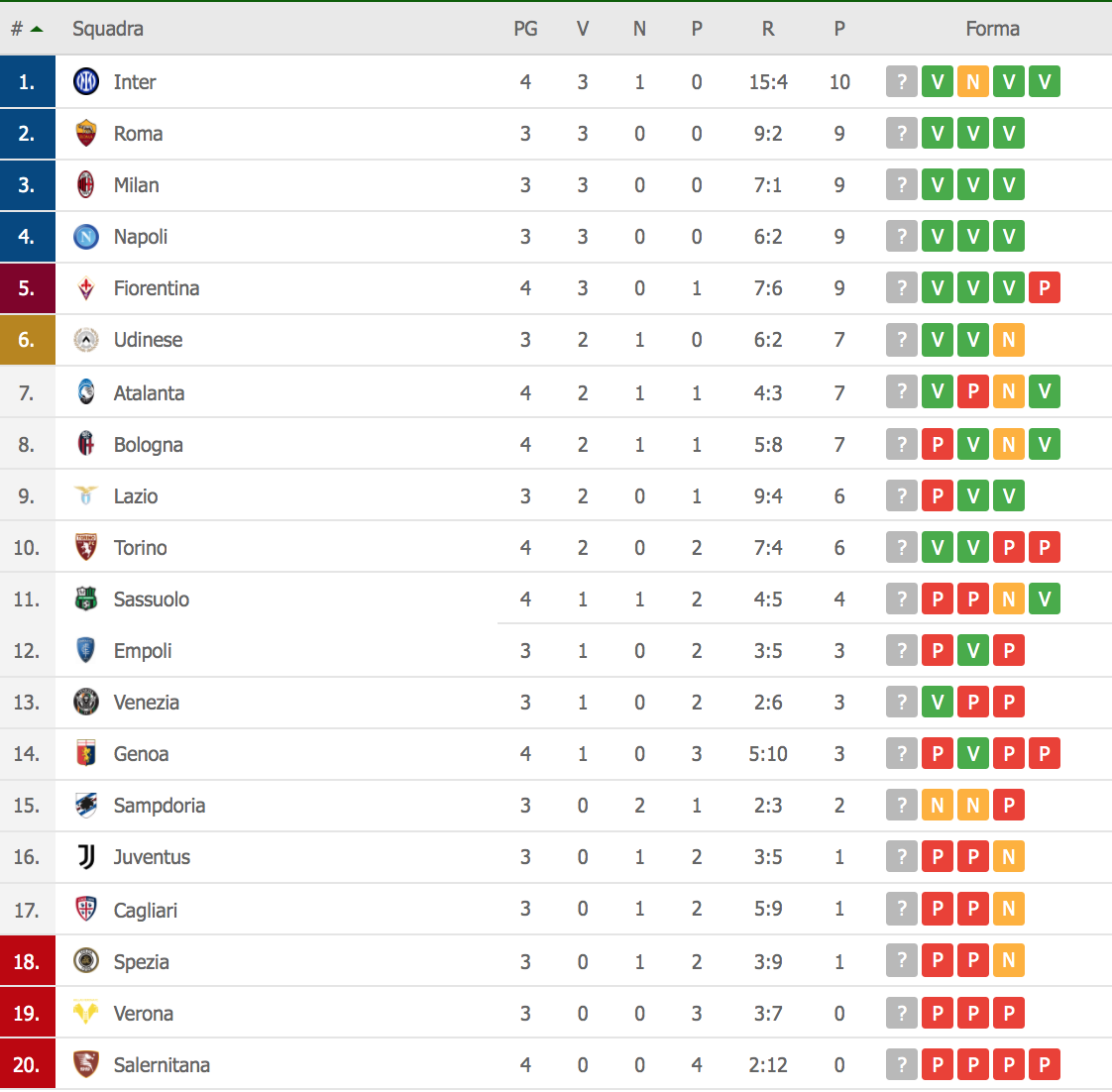The height and width of the screenshot is (1092, 1112).
Task: Click the Napoli crest icon
Action: (x=86, y=237)
